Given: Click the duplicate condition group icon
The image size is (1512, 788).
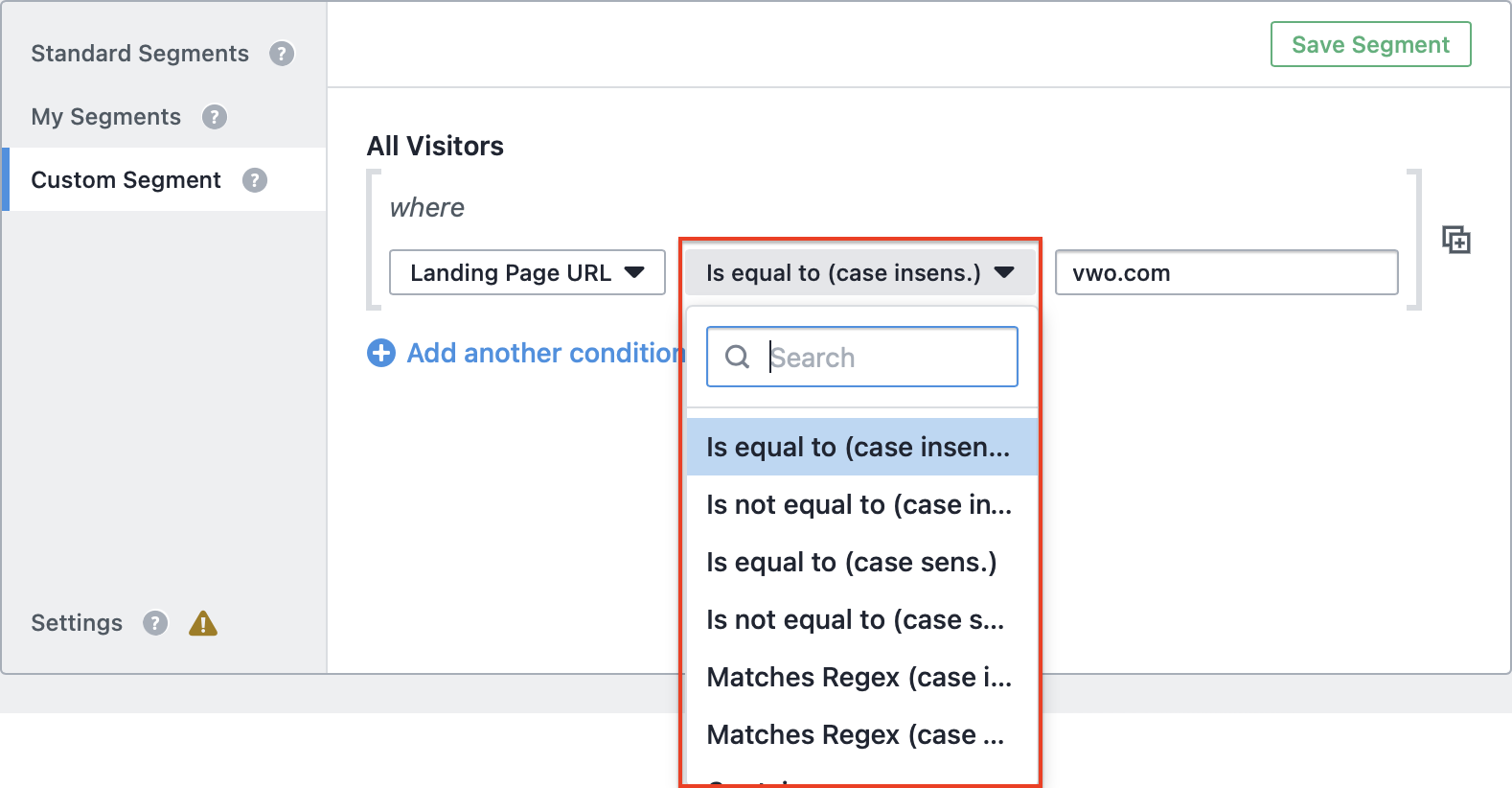Looking at the screenshot, I should 1455,240.
